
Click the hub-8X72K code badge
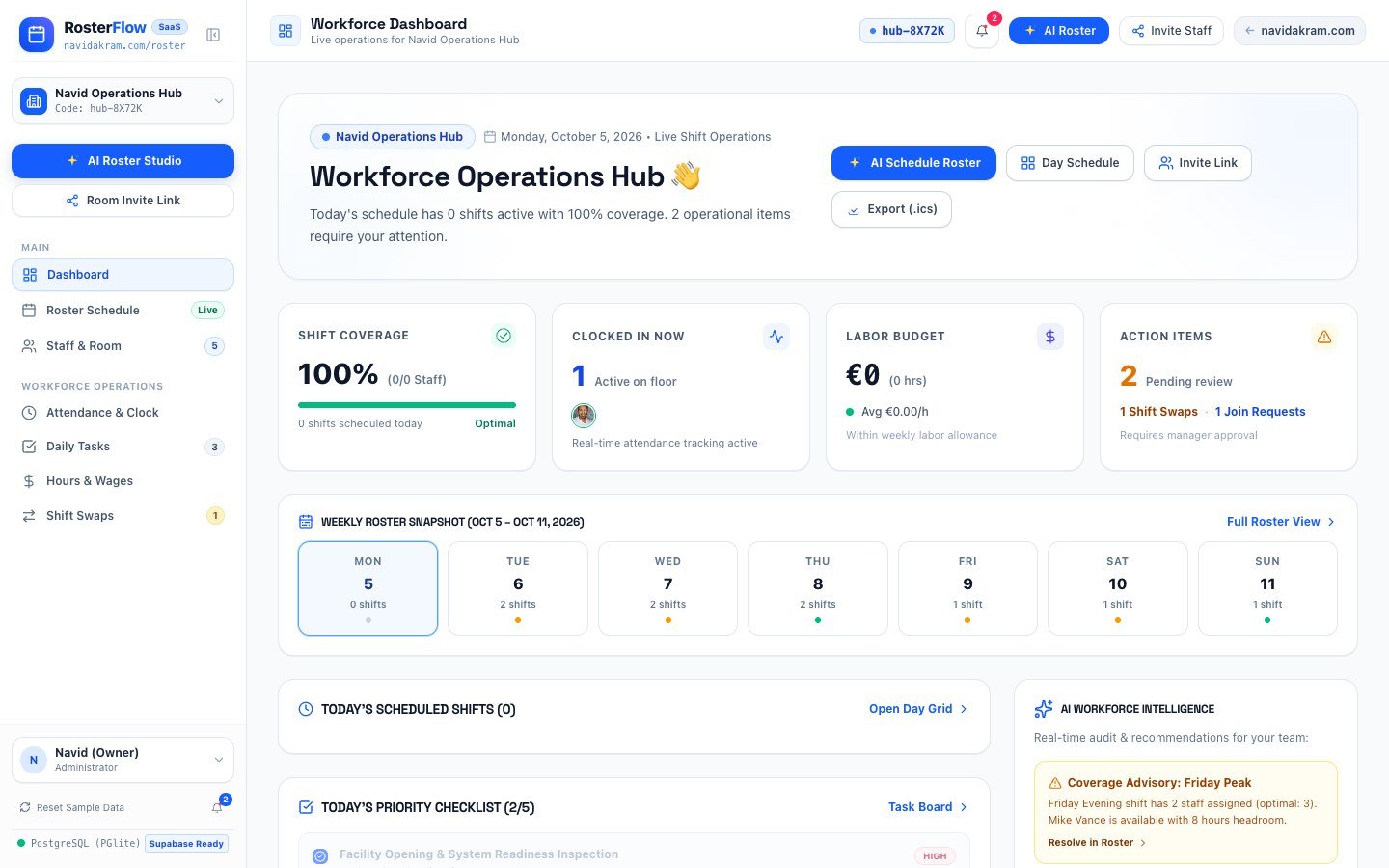coord(907,31)
